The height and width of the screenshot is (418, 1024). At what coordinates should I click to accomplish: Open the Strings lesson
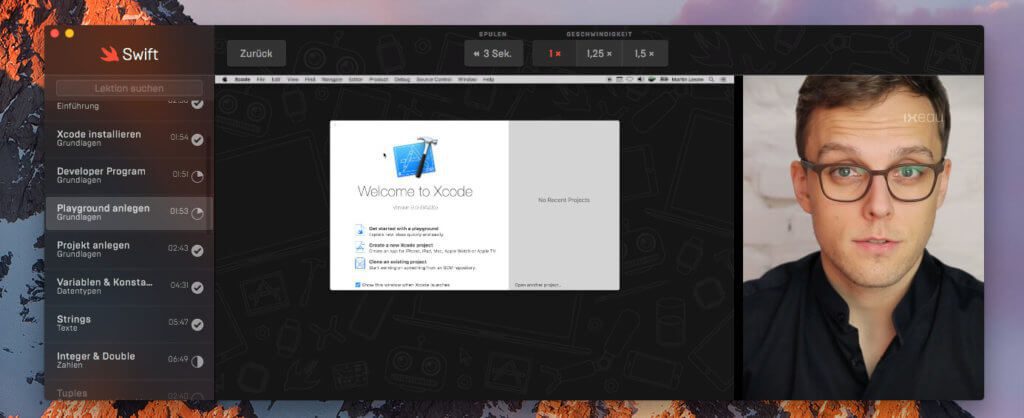(x=129, y=324)
